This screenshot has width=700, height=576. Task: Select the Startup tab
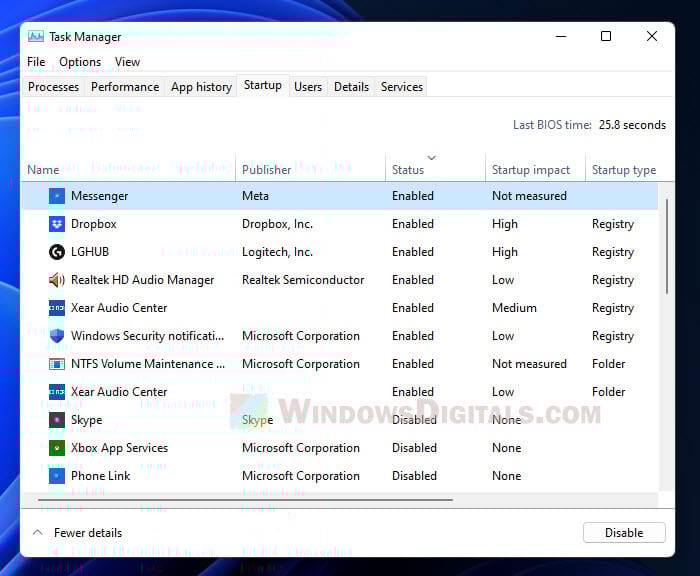point(263,85)
